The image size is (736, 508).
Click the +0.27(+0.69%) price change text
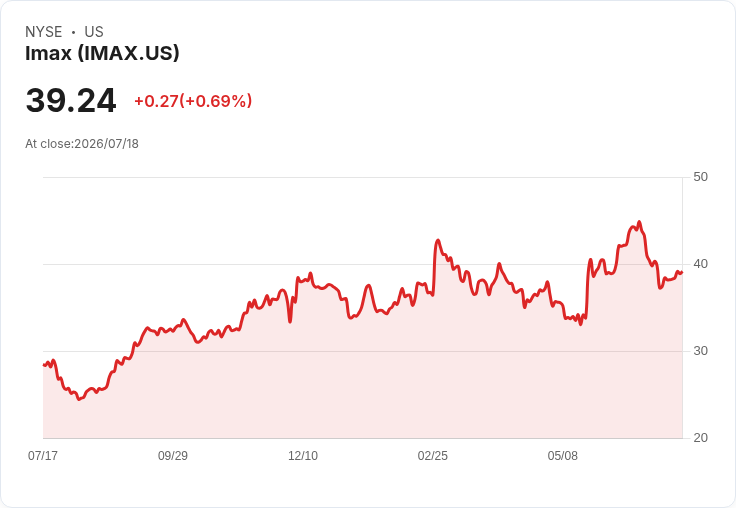coord(193,101)
